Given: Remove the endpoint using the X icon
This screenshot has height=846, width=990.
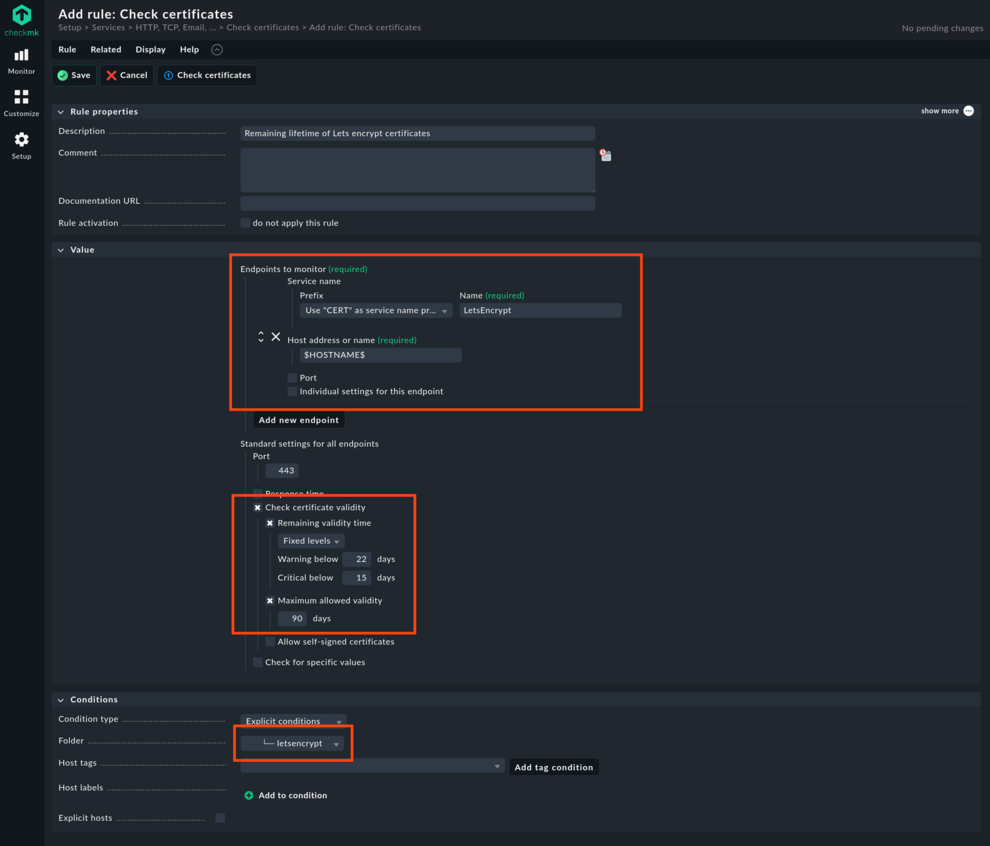Looking at the screenshot, I should 276,337.
